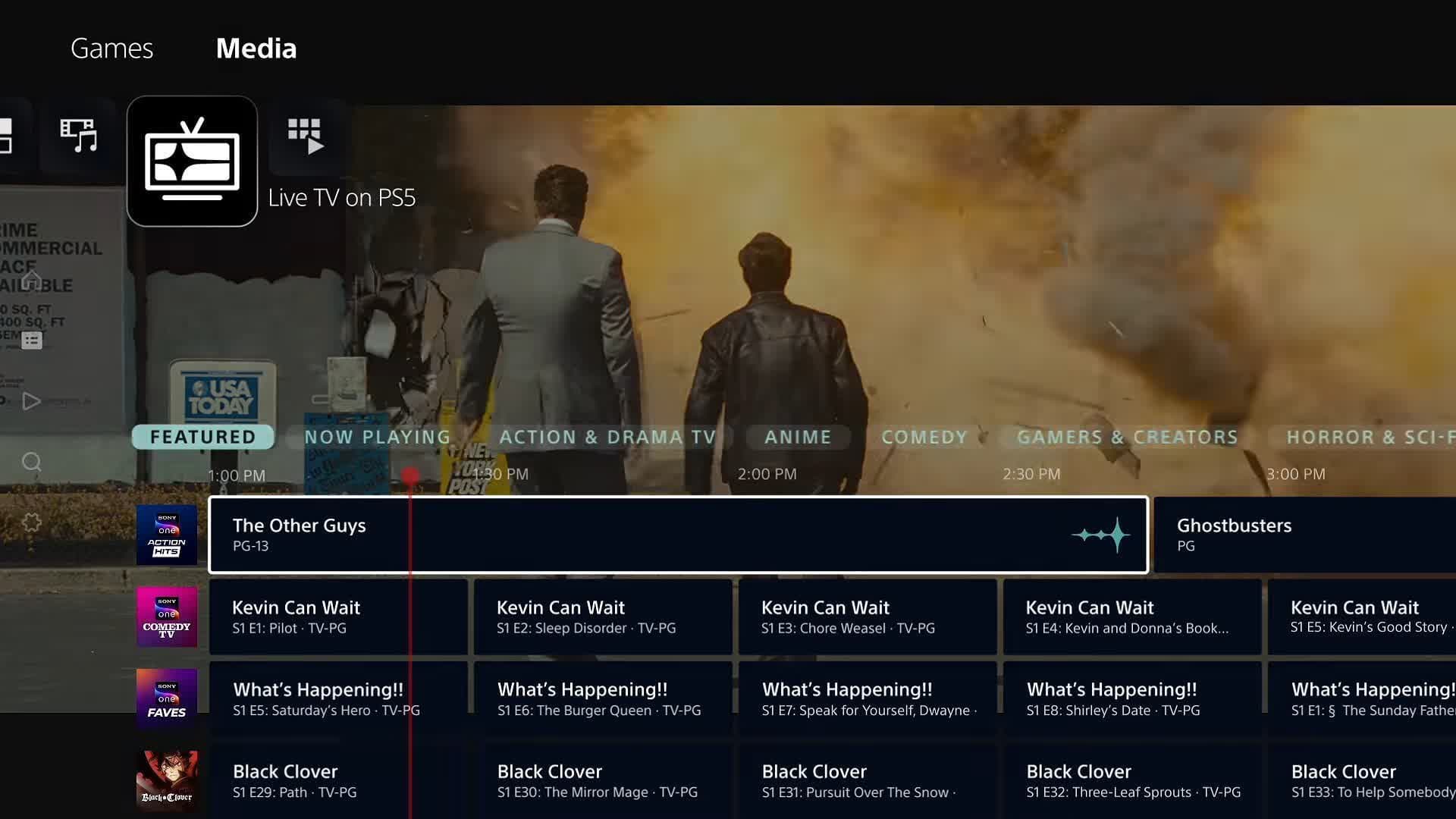Click the sparkle icon on The Other Guys

point(1101,535)
